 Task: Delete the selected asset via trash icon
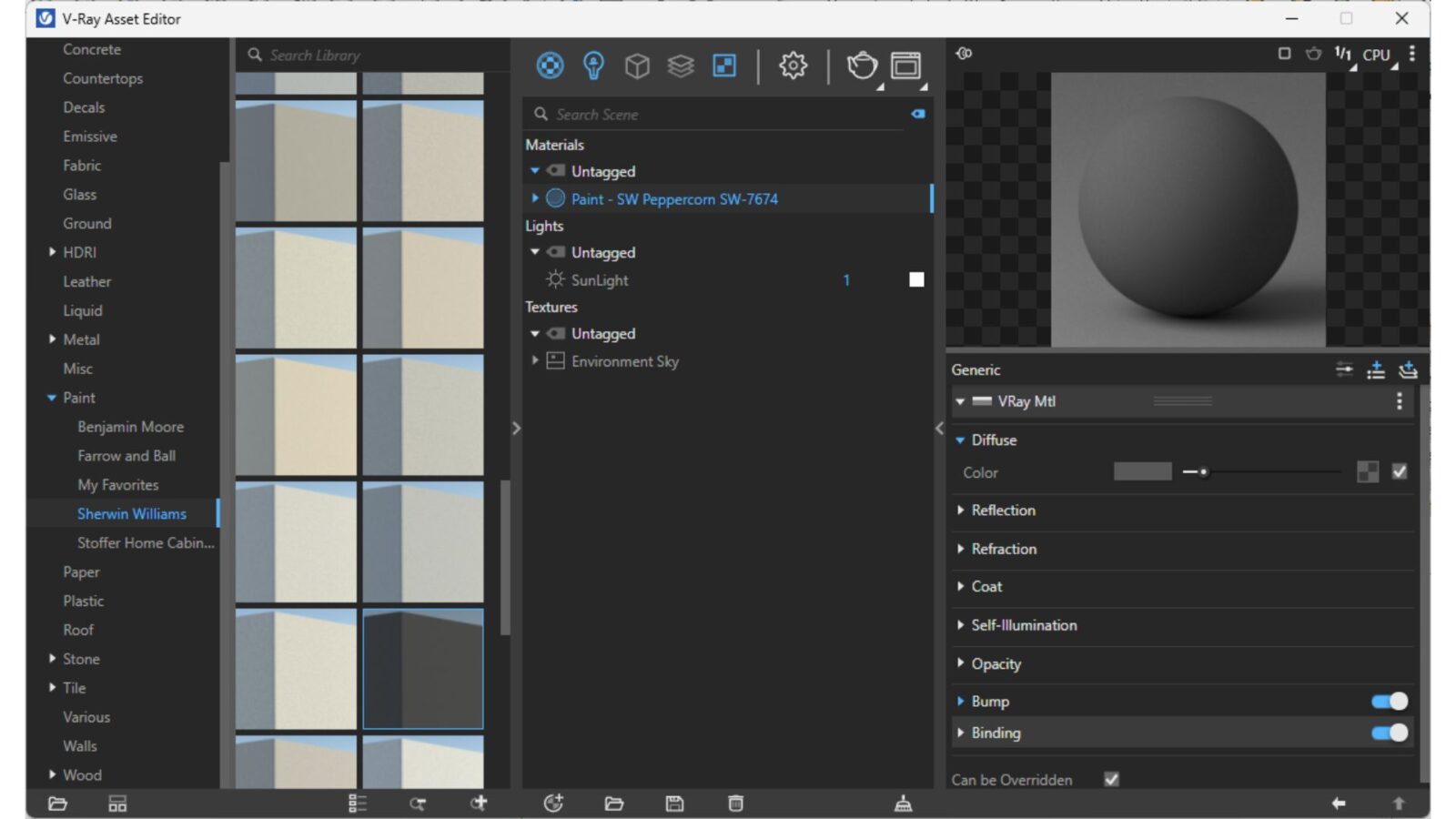pyautogui.click(x=734, y=804)
